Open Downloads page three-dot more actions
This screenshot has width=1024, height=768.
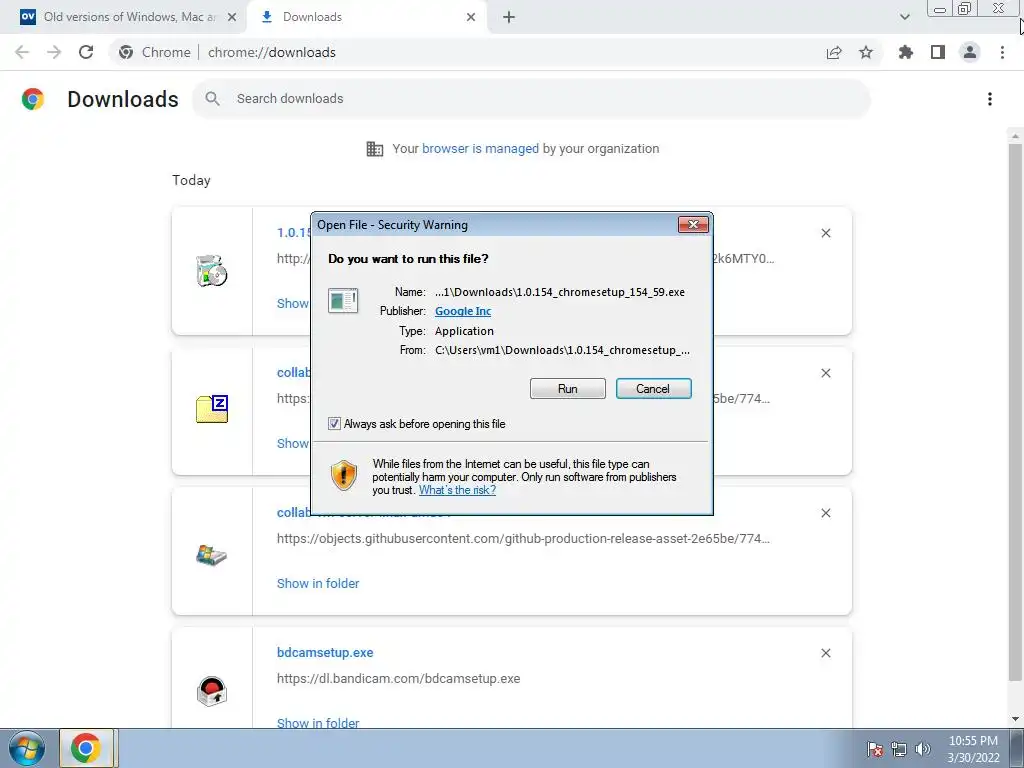(990, 99)
